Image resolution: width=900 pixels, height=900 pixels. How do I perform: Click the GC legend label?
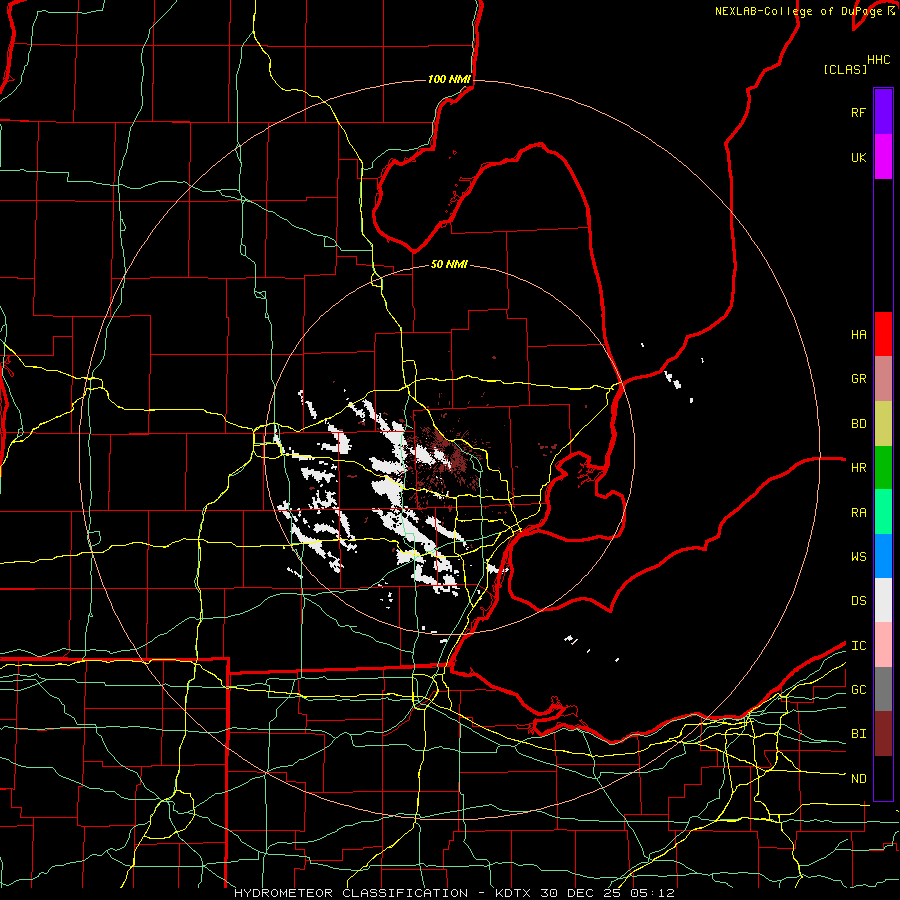point(858,690)
